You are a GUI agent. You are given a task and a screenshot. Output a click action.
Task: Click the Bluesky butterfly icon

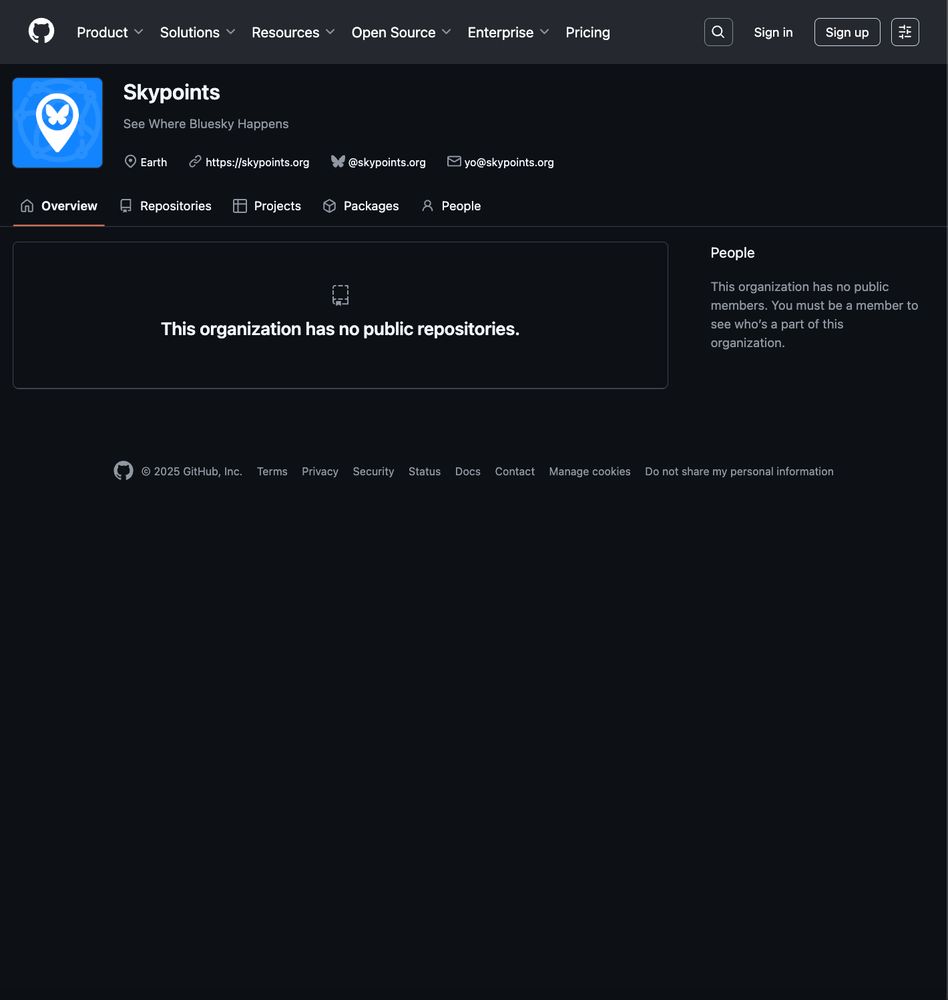click(x=337, y=162)
